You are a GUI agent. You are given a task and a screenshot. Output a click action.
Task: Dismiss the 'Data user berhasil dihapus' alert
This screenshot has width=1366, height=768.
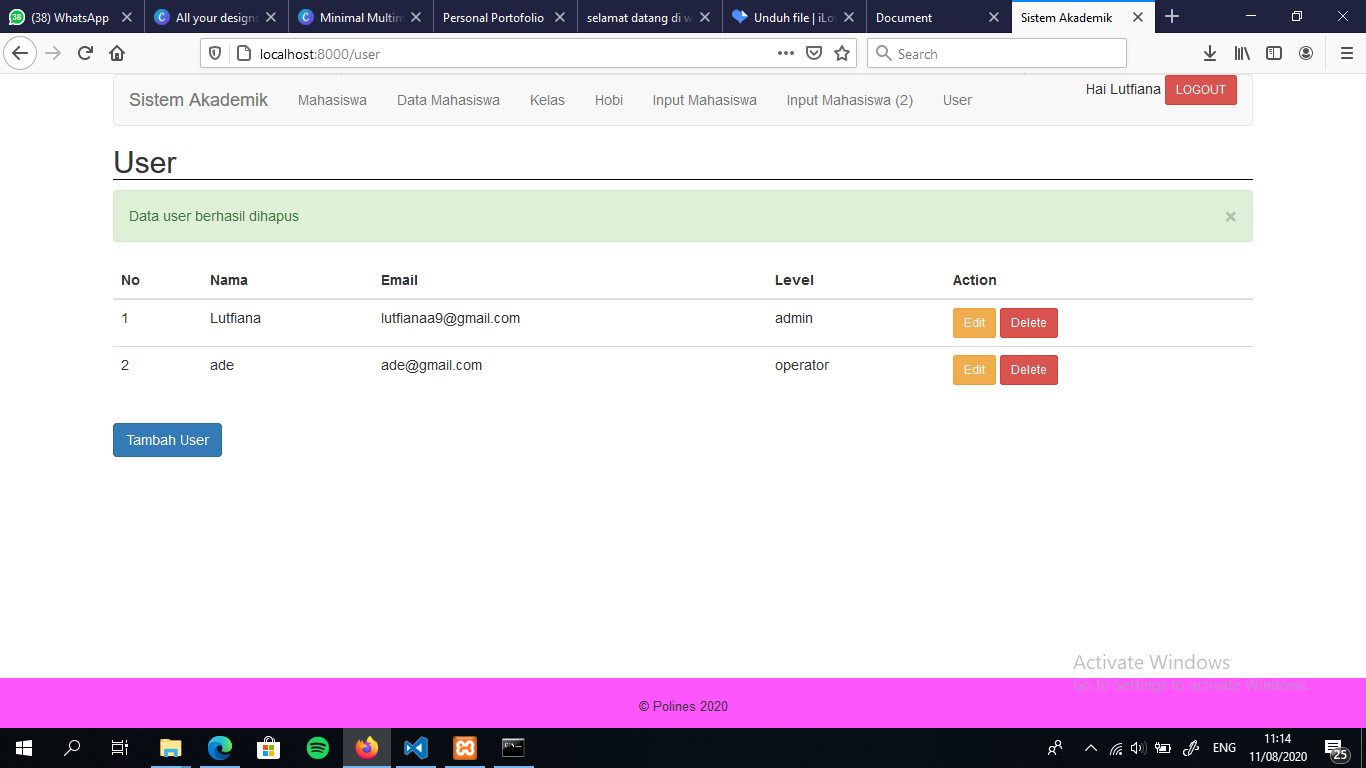click(x=1230, y=216)
